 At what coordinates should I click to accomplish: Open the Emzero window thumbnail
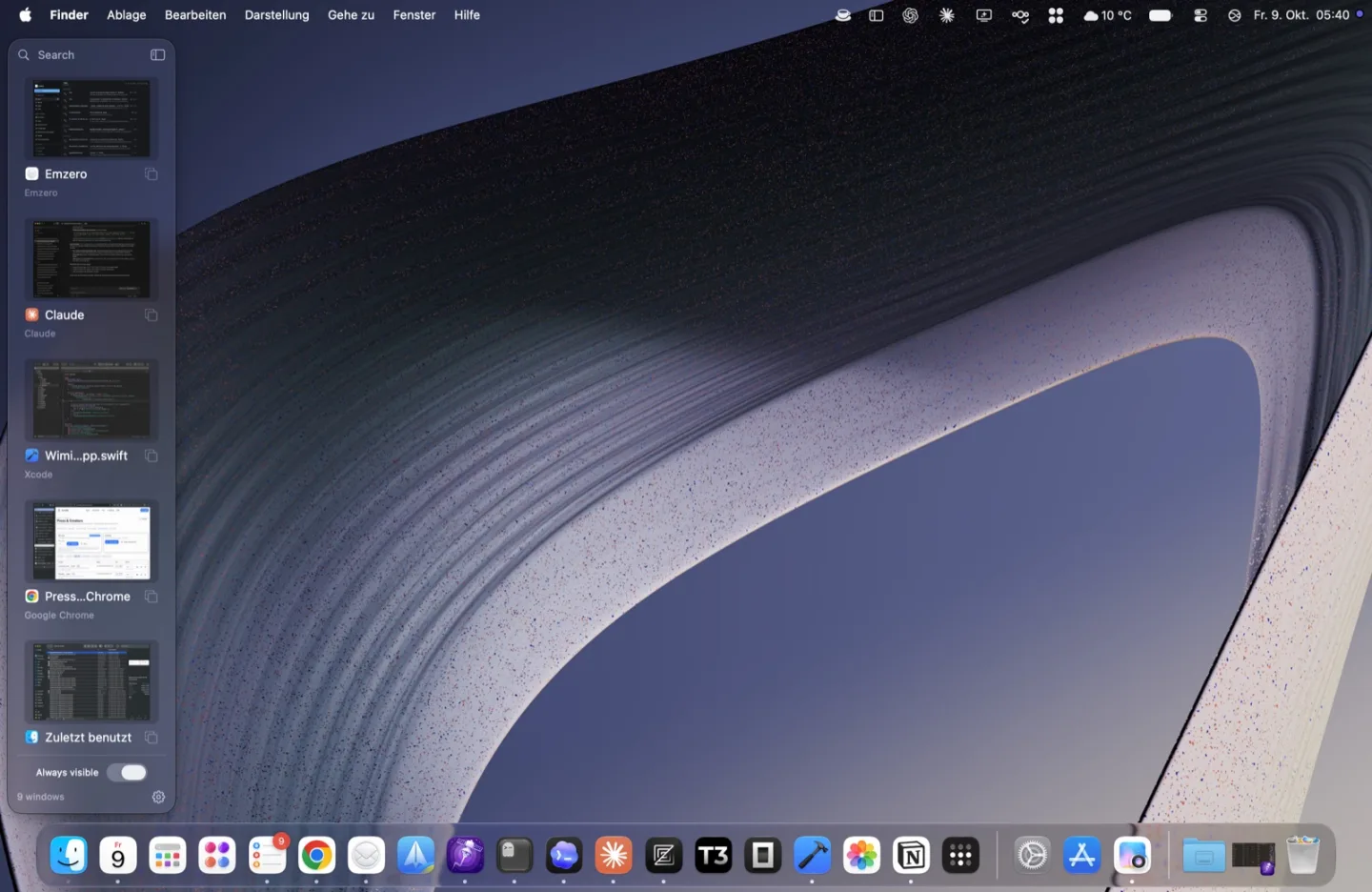(91, 118)
